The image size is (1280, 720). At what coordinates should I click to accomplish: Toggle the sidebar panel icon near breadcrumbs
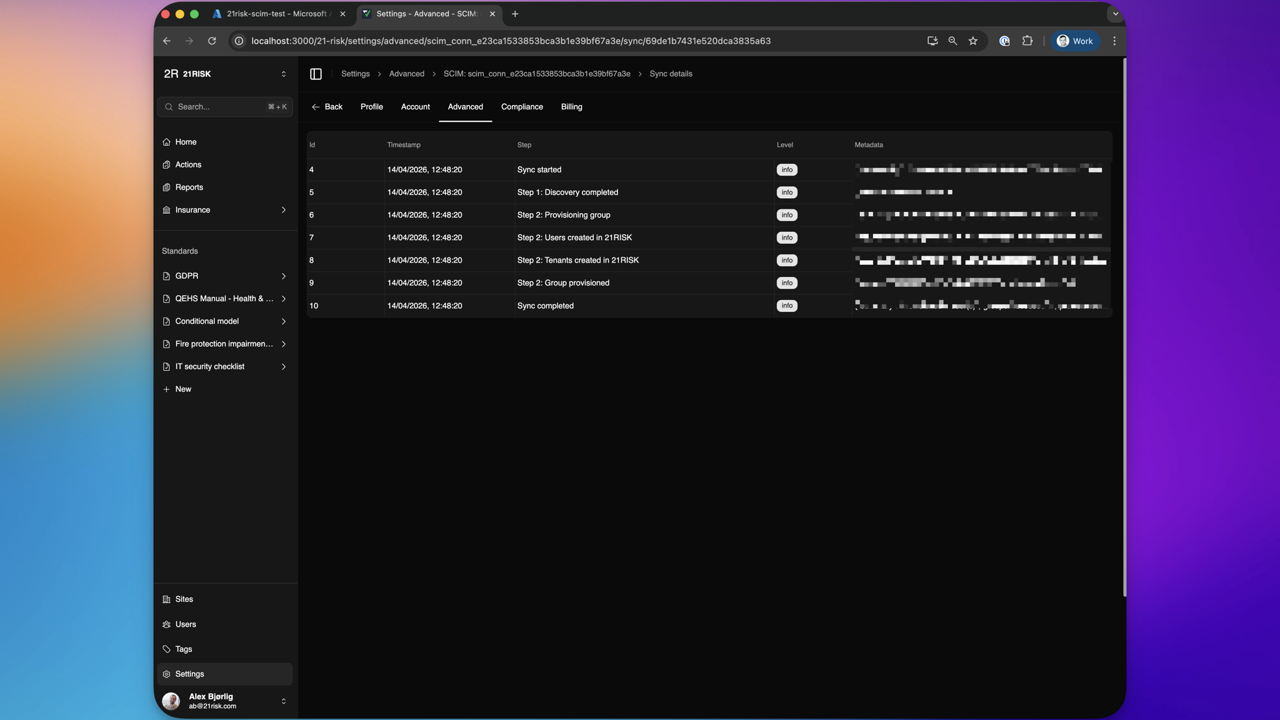click(316, 73)
